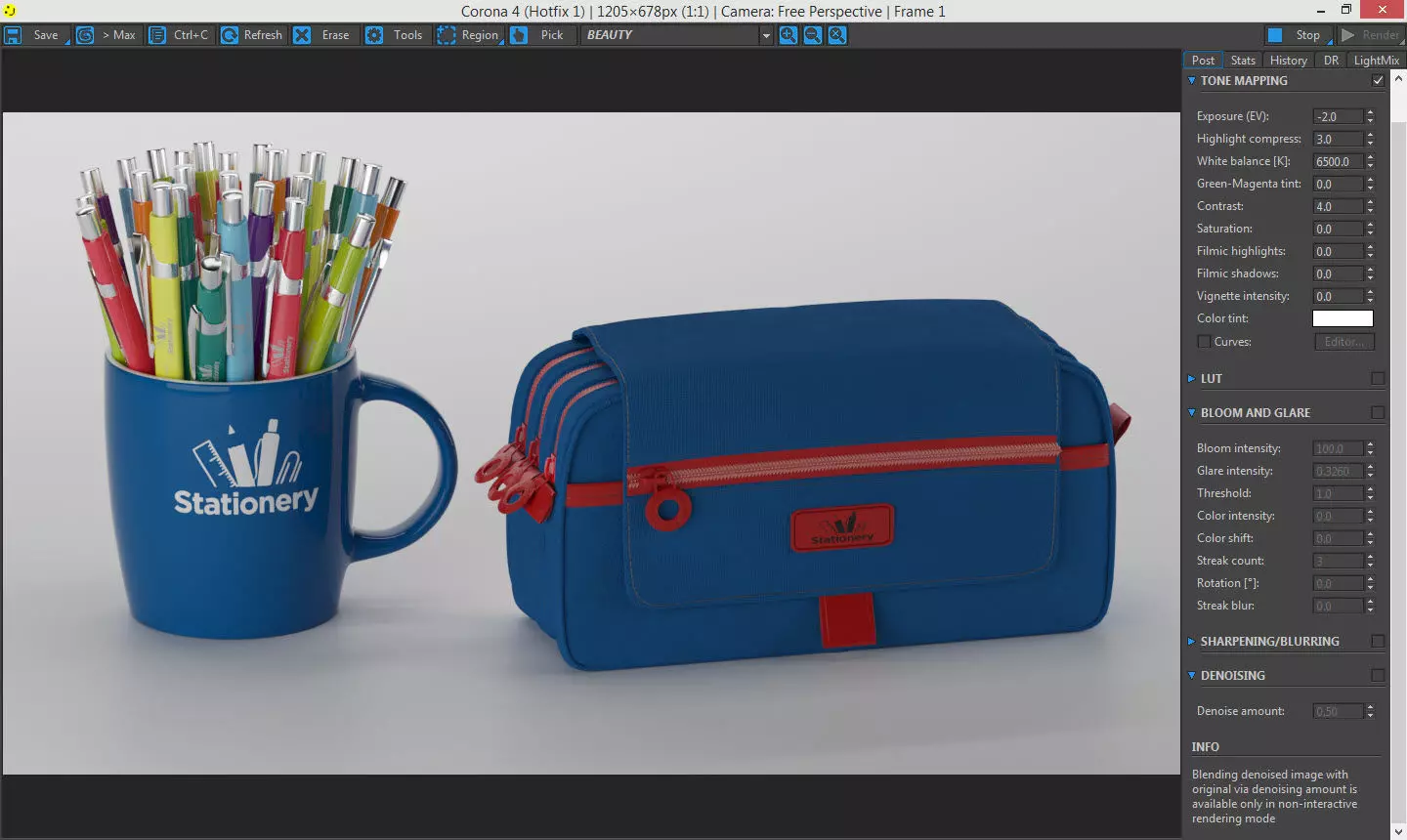Click the Vignette intensity value field
Screen dimensions: 1407x840
(x=1338, y=296)
